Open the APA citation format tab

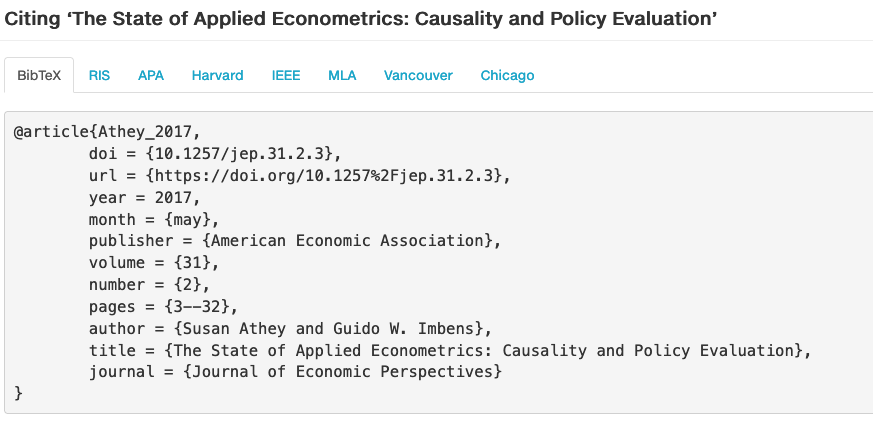coord(151,75)
